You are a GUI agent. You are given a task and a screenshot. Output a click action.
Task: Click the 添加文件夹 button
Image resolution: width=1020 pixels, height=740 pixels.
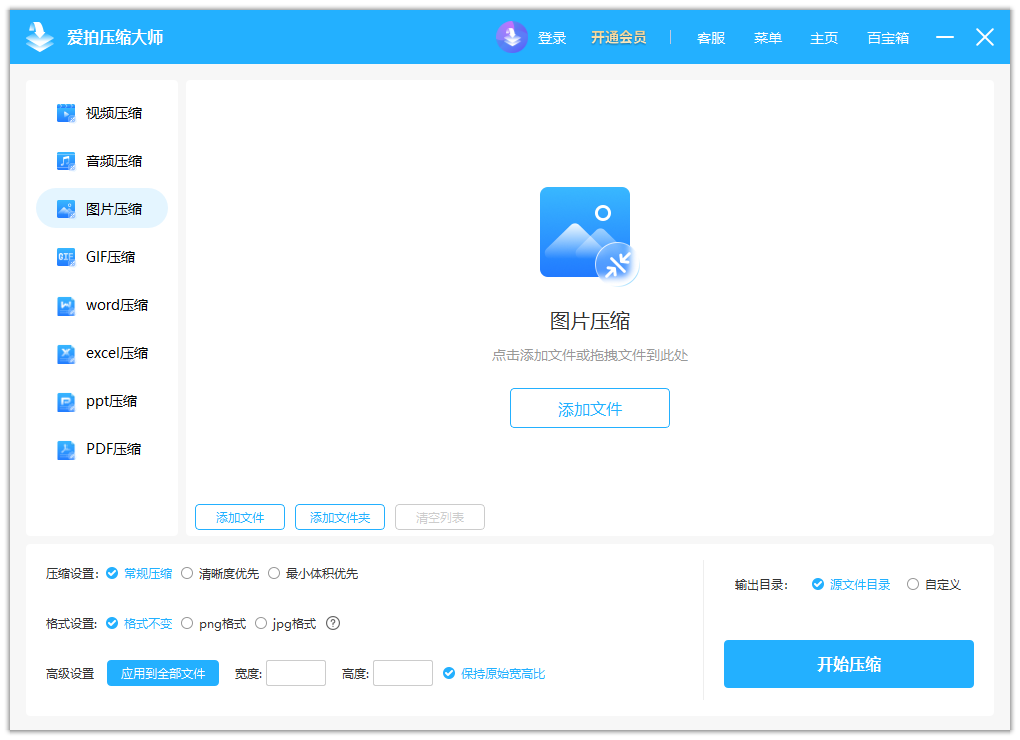coord(340,517)
